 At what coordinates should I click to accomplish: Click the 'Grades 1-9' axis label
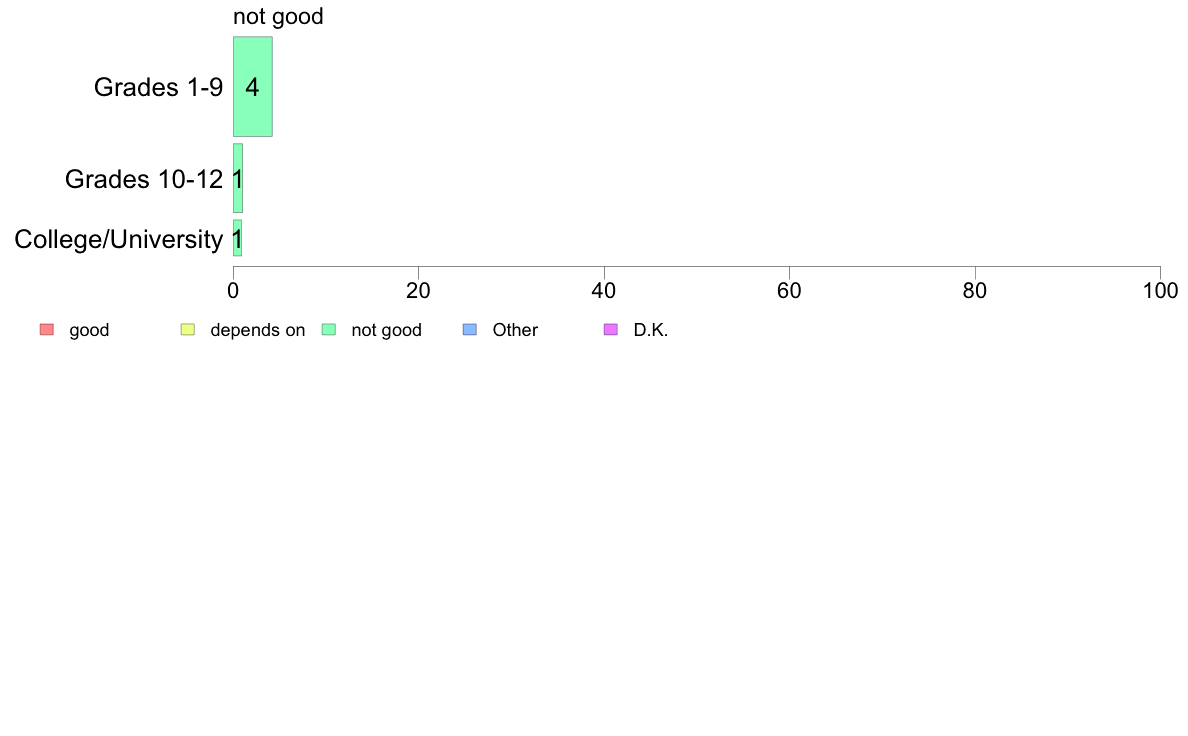[x=158, y=87]
